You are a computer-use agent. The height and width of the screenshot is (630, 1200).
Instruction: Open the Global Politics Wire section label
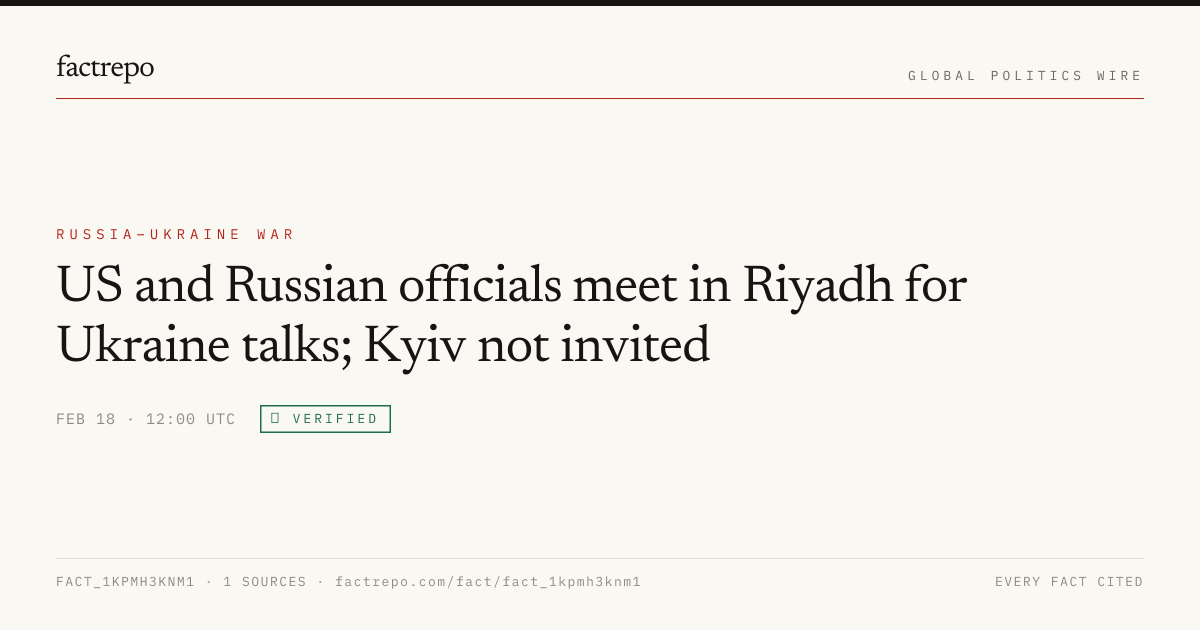click(x=1025, y=76)
